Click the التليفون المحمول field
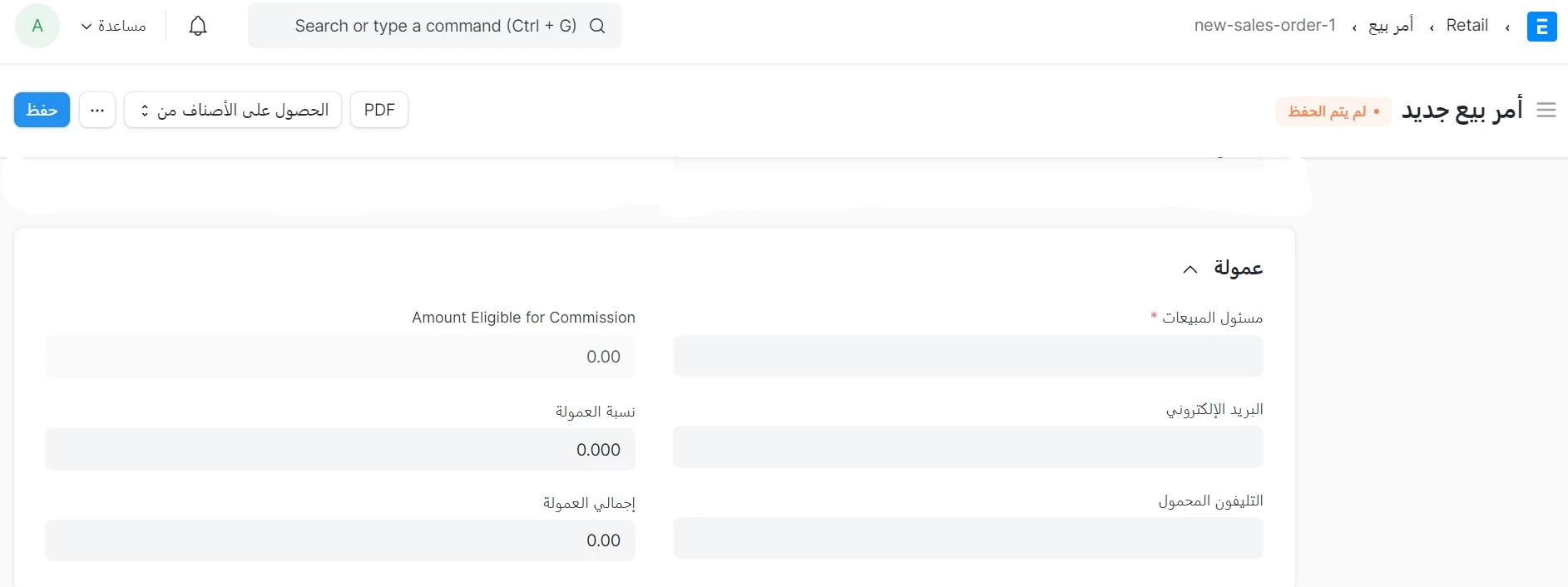This screenshot has width=1568, height=587. (967, 538)
